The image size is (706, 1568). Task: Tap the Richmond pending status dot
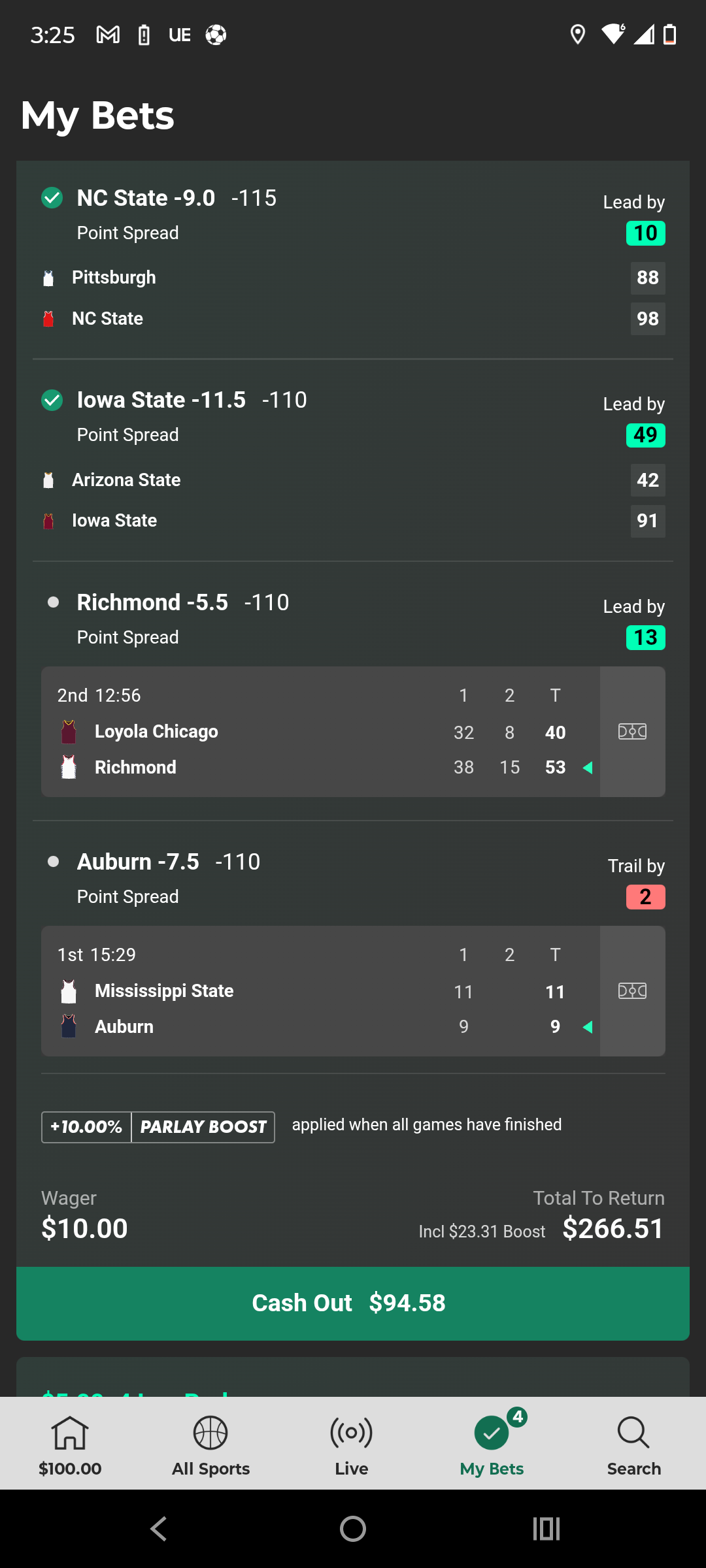coord(54,602)
